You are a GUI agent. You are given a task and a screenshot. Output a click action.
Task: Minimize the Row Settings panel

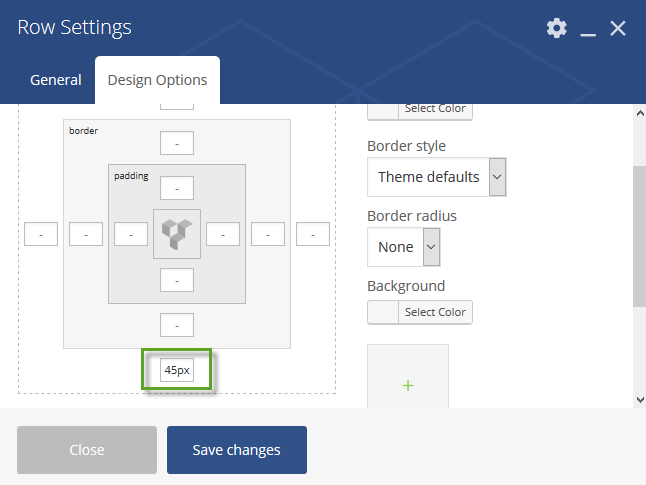coord(588,29)
